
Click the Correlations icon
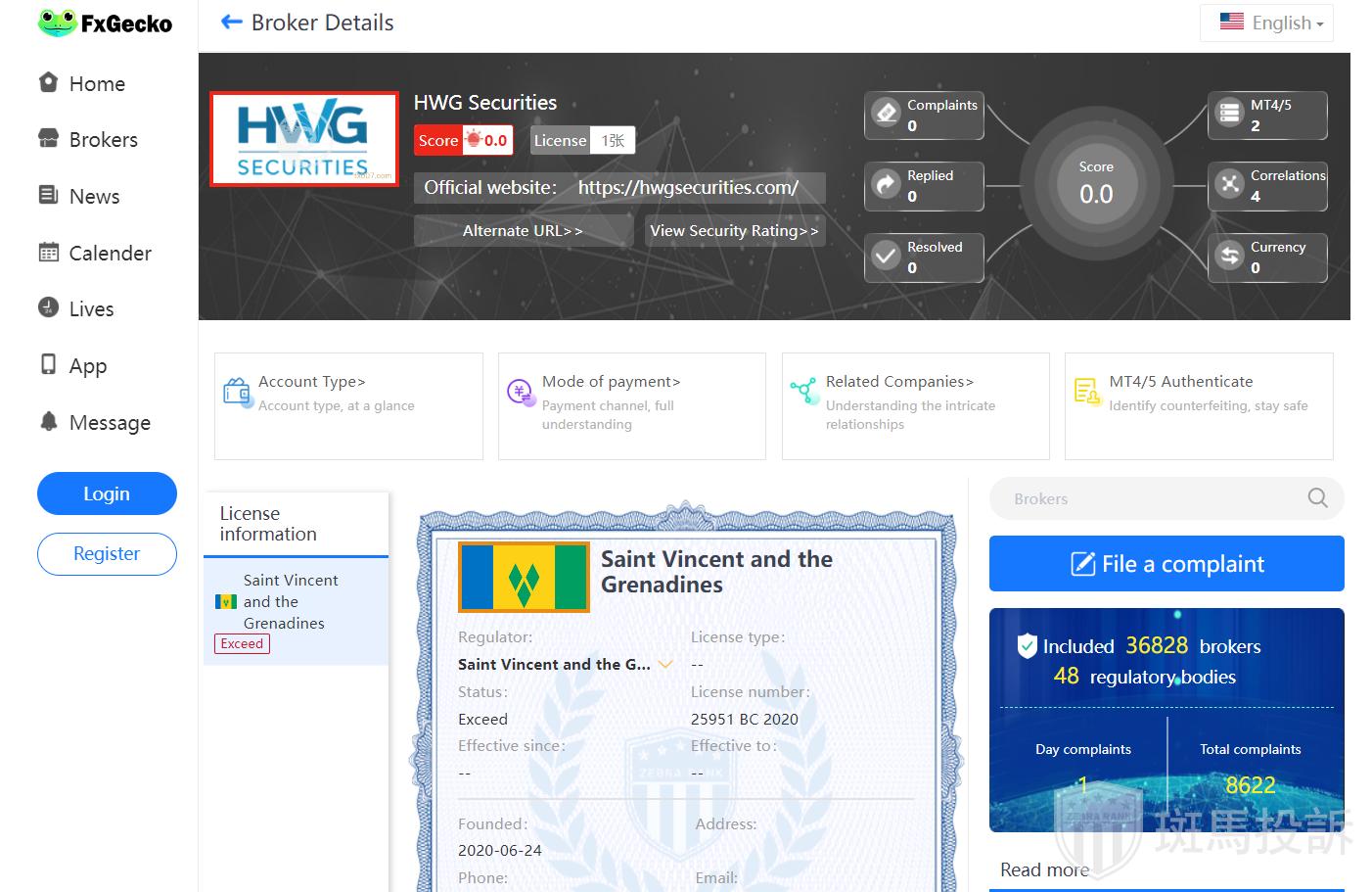click(x=1229, y=185)
